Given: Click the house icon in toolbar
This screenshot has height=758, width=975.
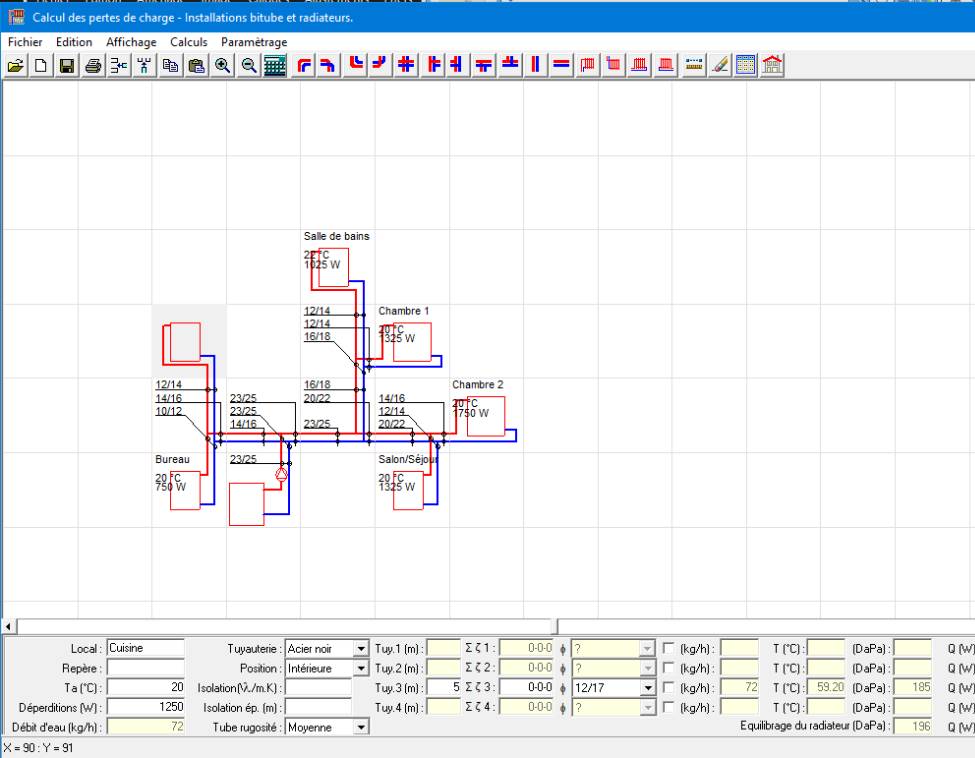Looking at the screenshot, I should click(772, 66).
